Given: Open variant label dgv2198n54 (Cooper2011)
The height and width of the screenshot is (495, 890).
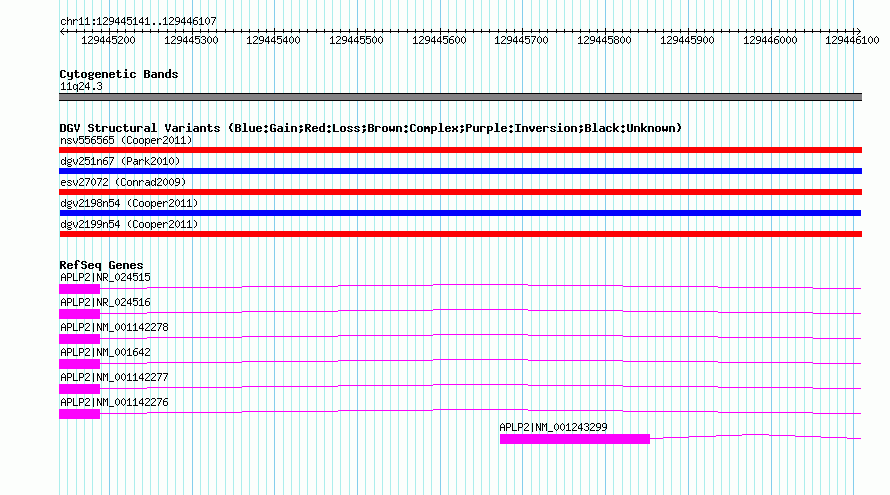Looking at the screenshot, I should [x=129, y=203].
